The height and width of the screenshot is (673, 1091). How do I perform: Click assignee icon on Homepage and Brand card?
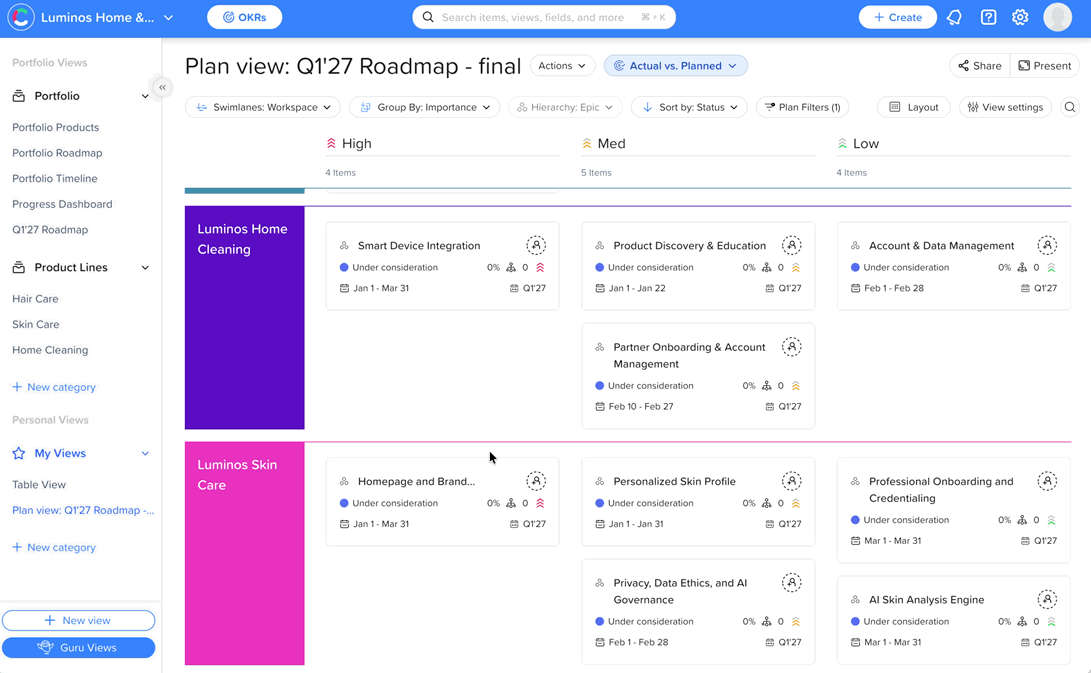coord(536,481)
